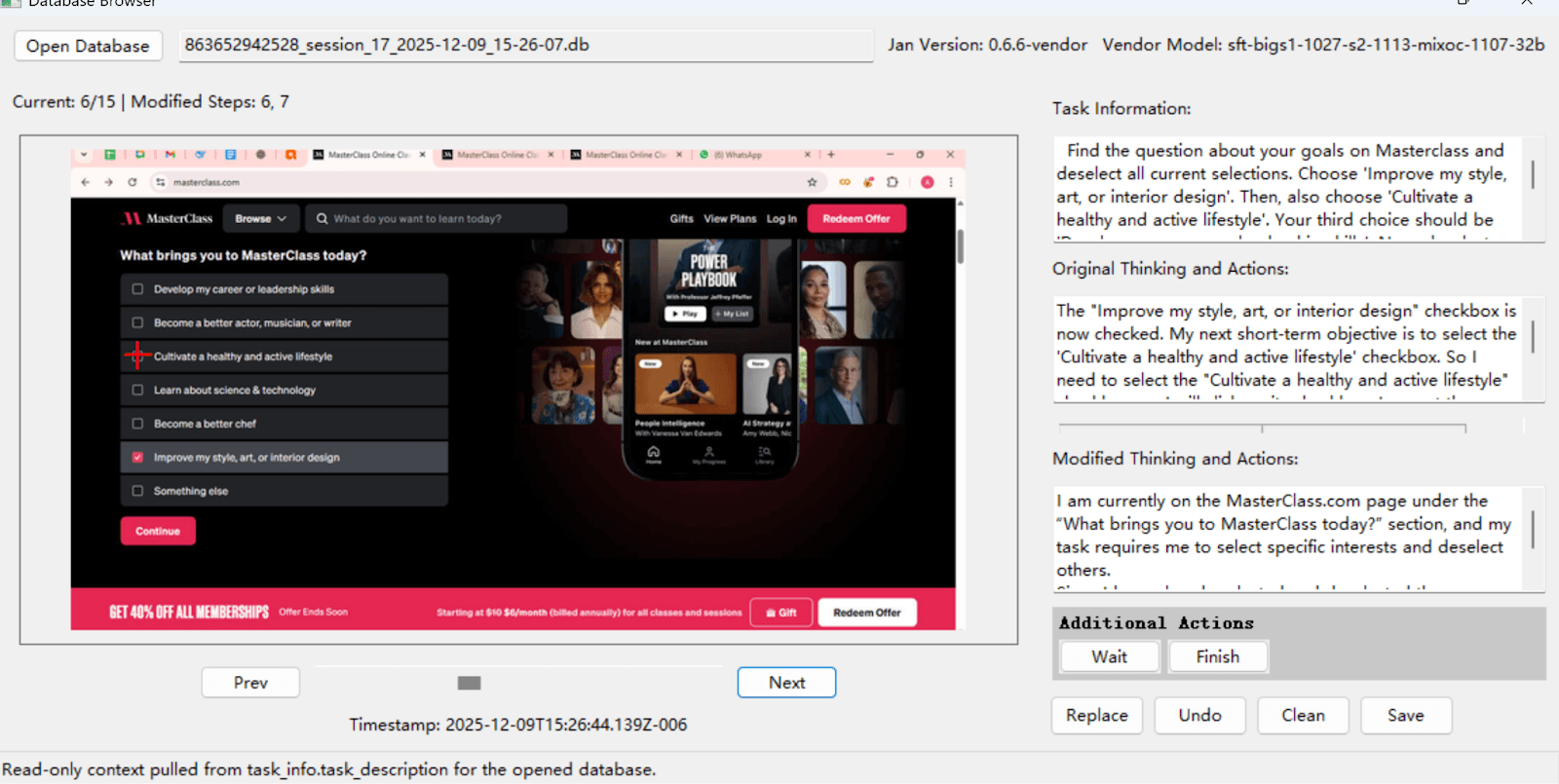
Task: Check the Something else option
Action: pyautogui.click(x=137, y=491)
